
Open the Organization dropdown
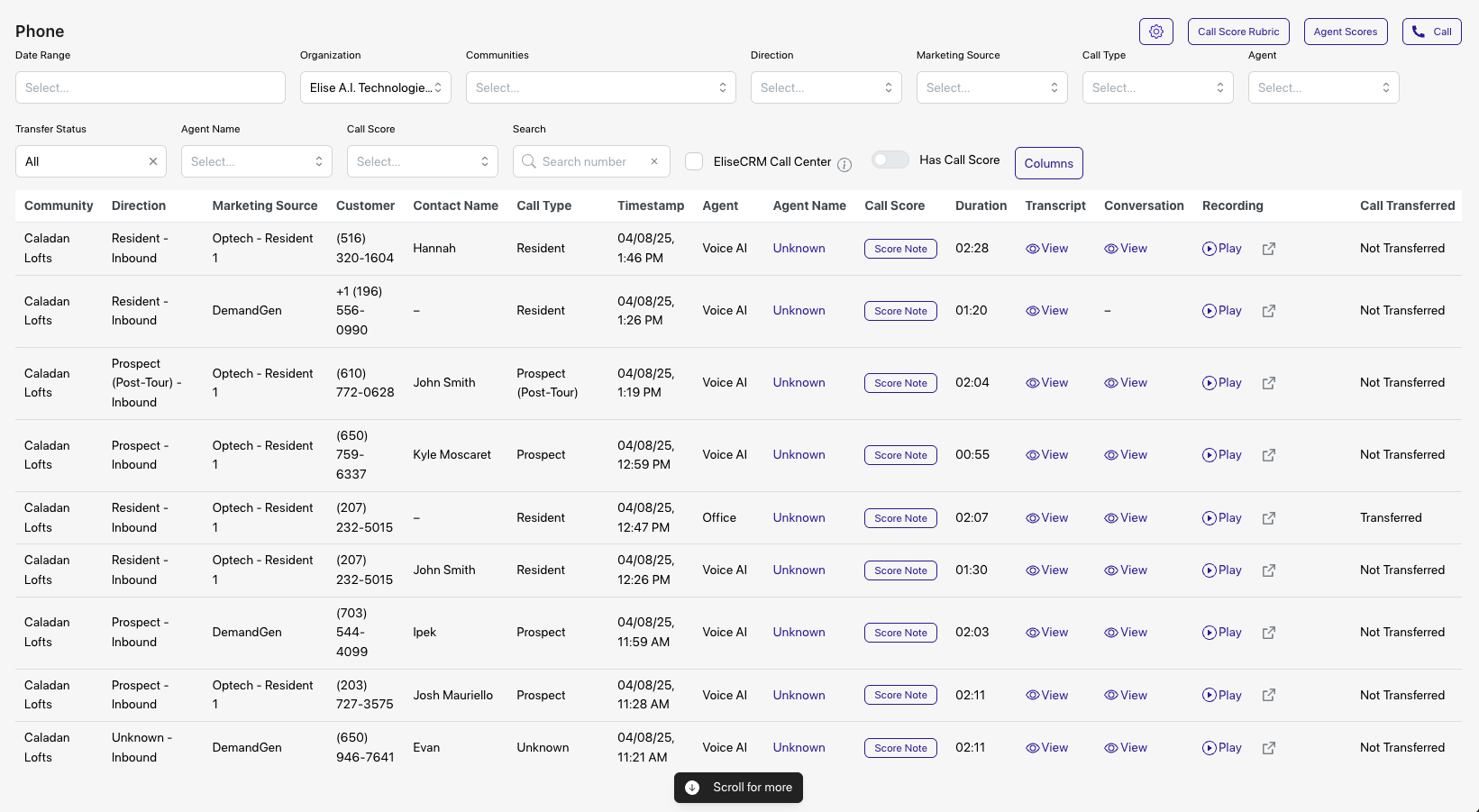pyautogui.click(x=376, y=87)
